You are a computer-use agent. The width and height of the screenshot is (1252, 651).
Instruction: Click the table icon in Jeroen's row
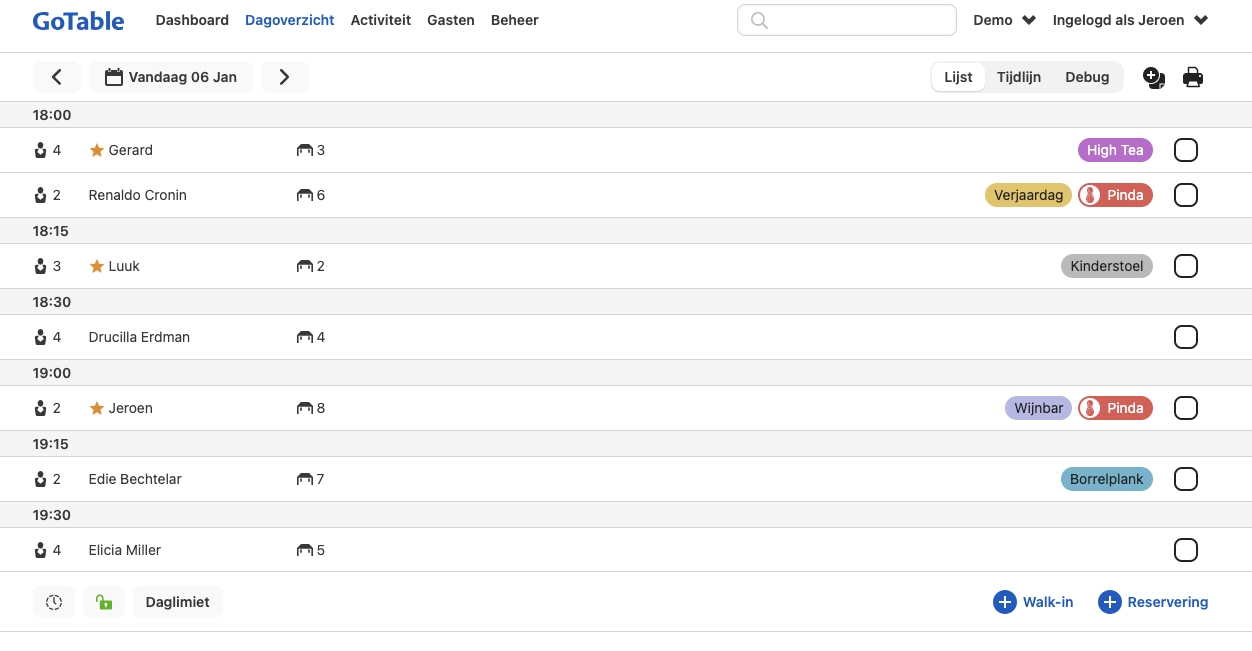(x=305, y=408)
